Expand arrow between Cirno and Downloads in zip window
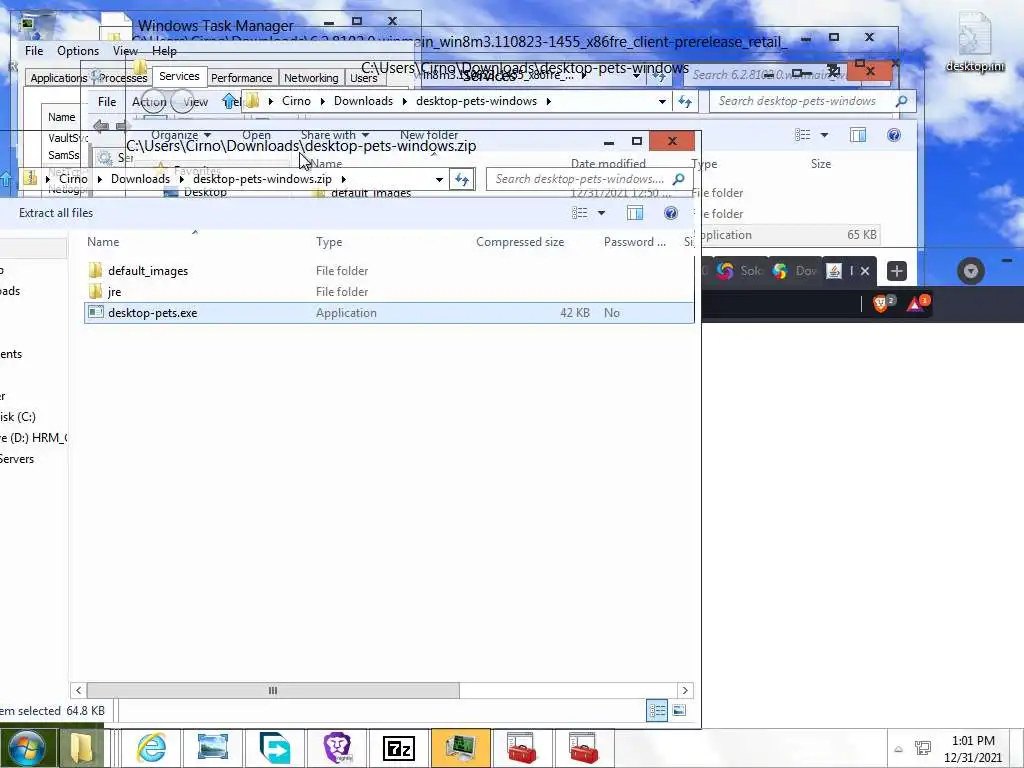 click(x=99, y=179)
